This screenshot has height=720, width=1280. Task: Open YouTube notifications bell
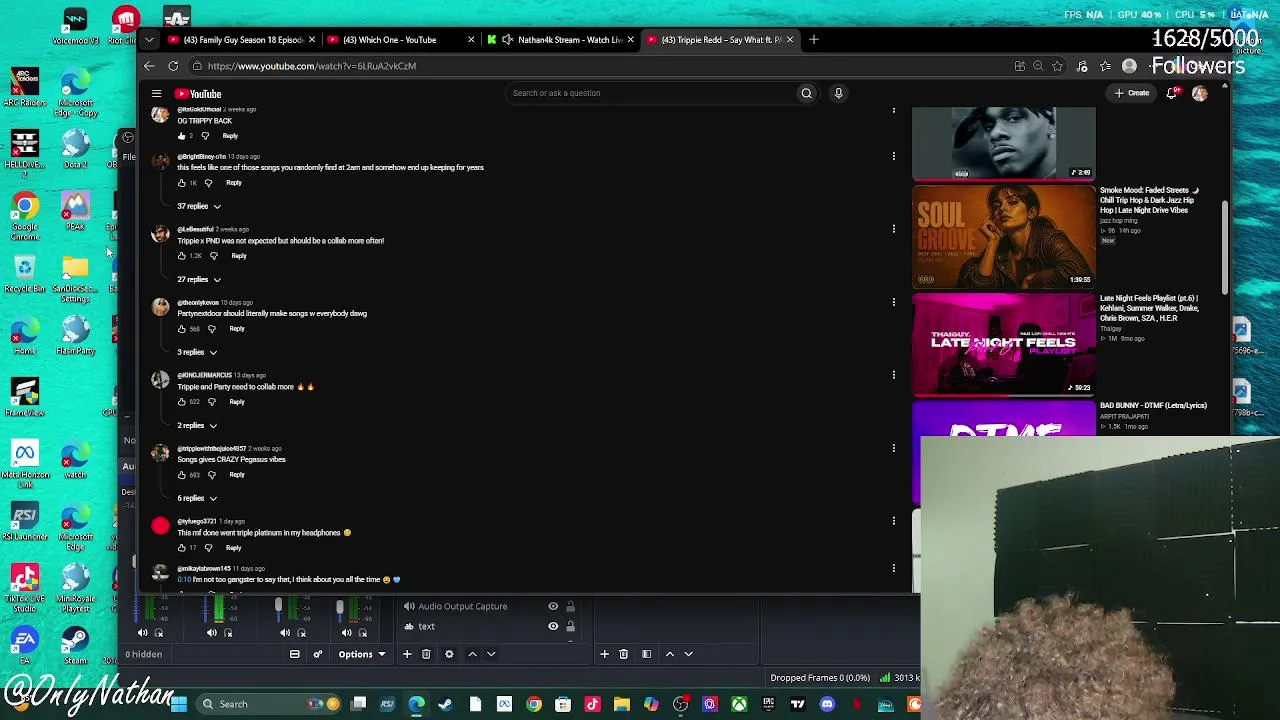1172,93
